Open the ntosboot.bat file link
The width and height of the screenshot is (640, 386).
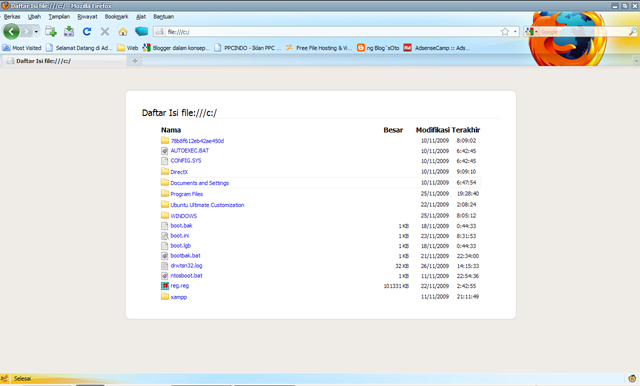(x=187, y=276)
